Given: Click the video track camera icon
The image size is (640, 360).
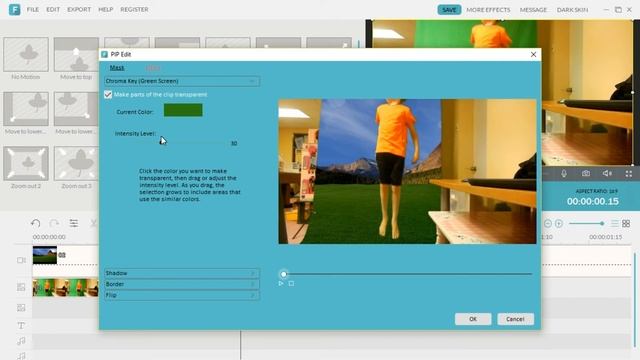Looking at the screenshot, I should [21, 260].
